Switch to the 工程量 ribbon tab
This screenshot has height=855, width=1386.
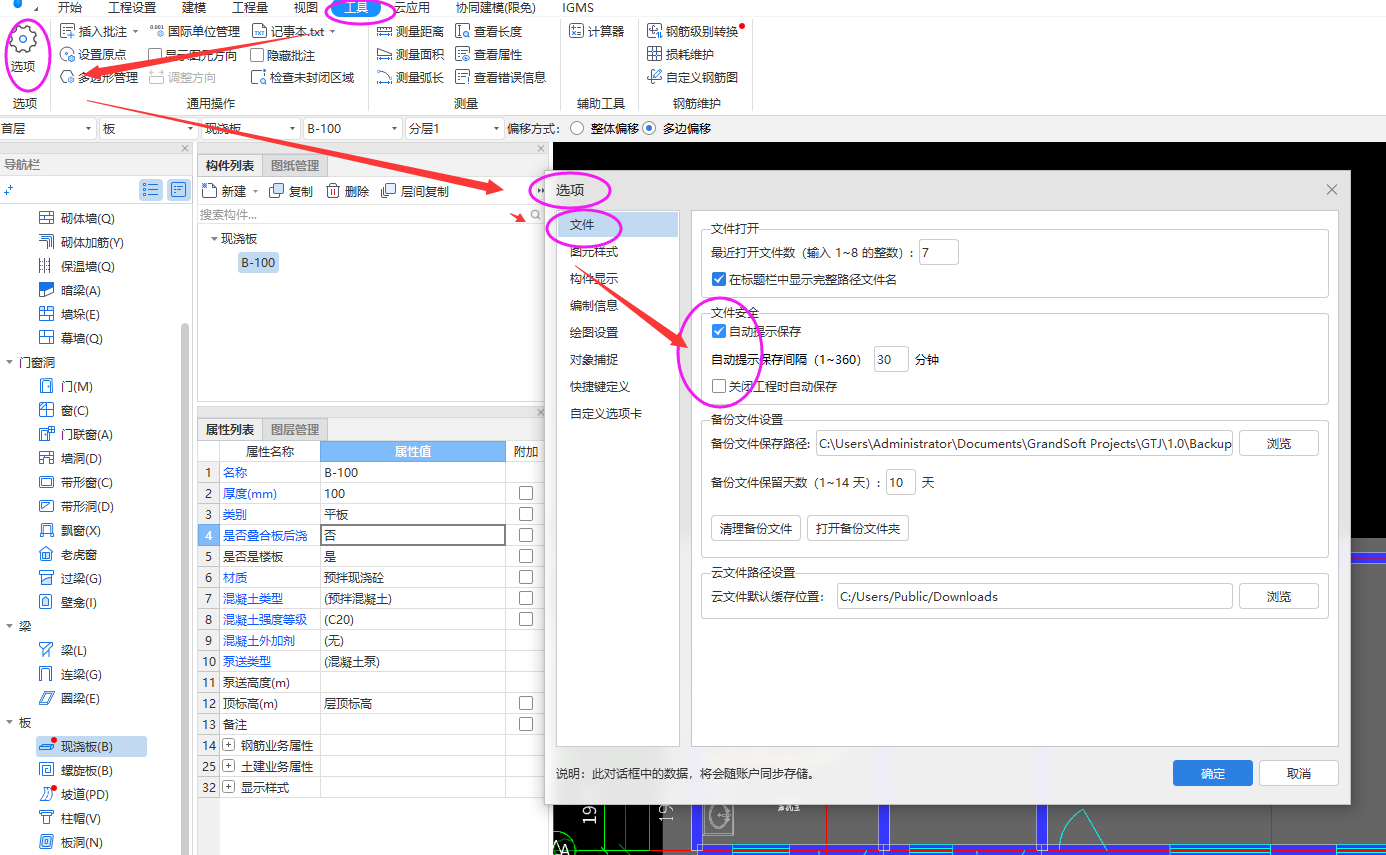(249, 7)
